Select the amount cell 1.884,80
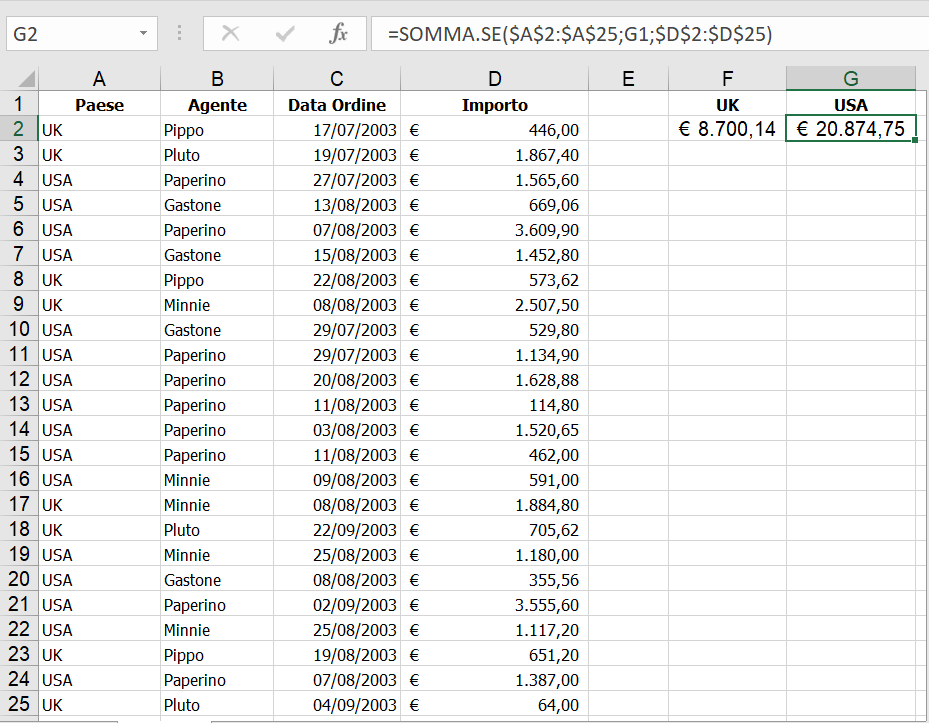Viewport: 929px width, 723px height. tap(495, 504)
